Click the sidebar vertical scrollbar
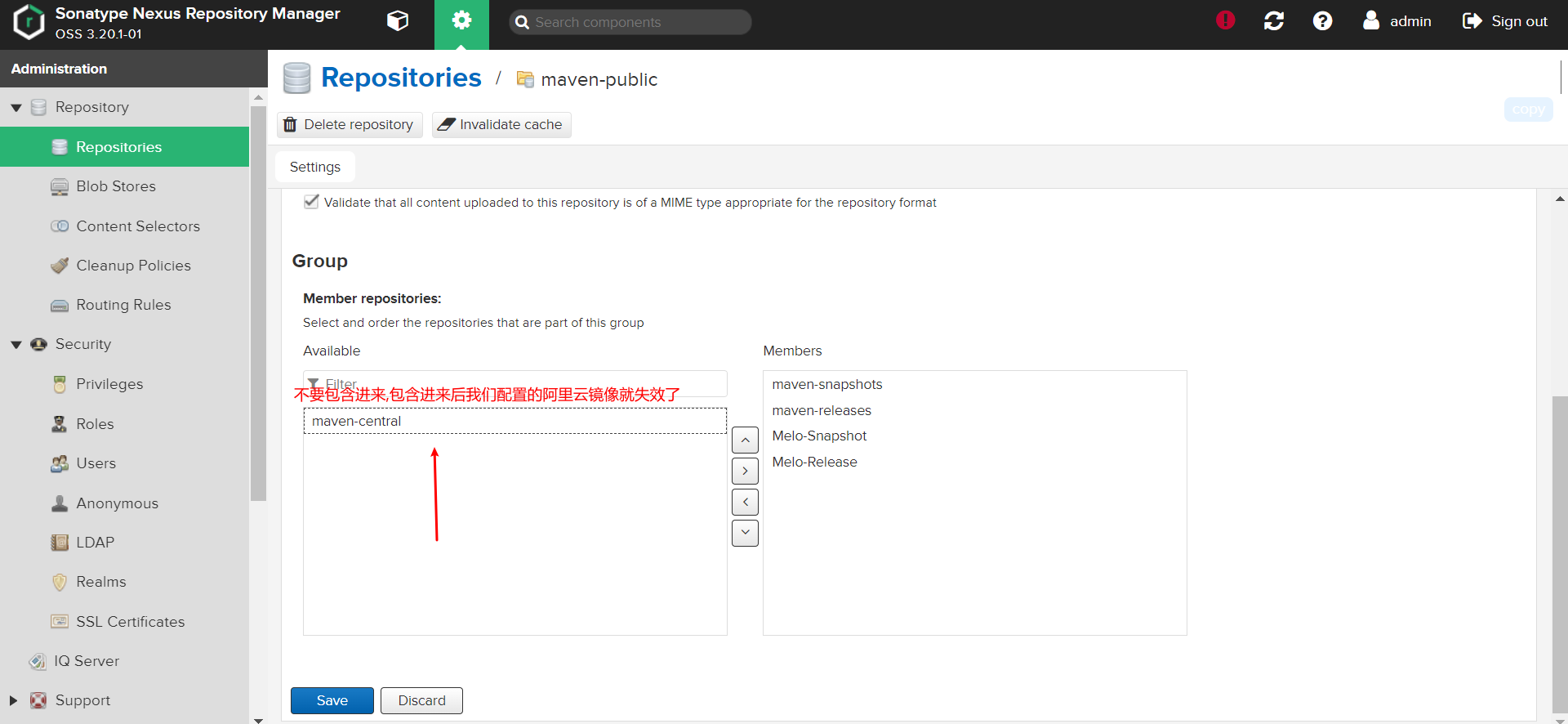This screenshot has height=724, width=1568. tap(258, 302)
